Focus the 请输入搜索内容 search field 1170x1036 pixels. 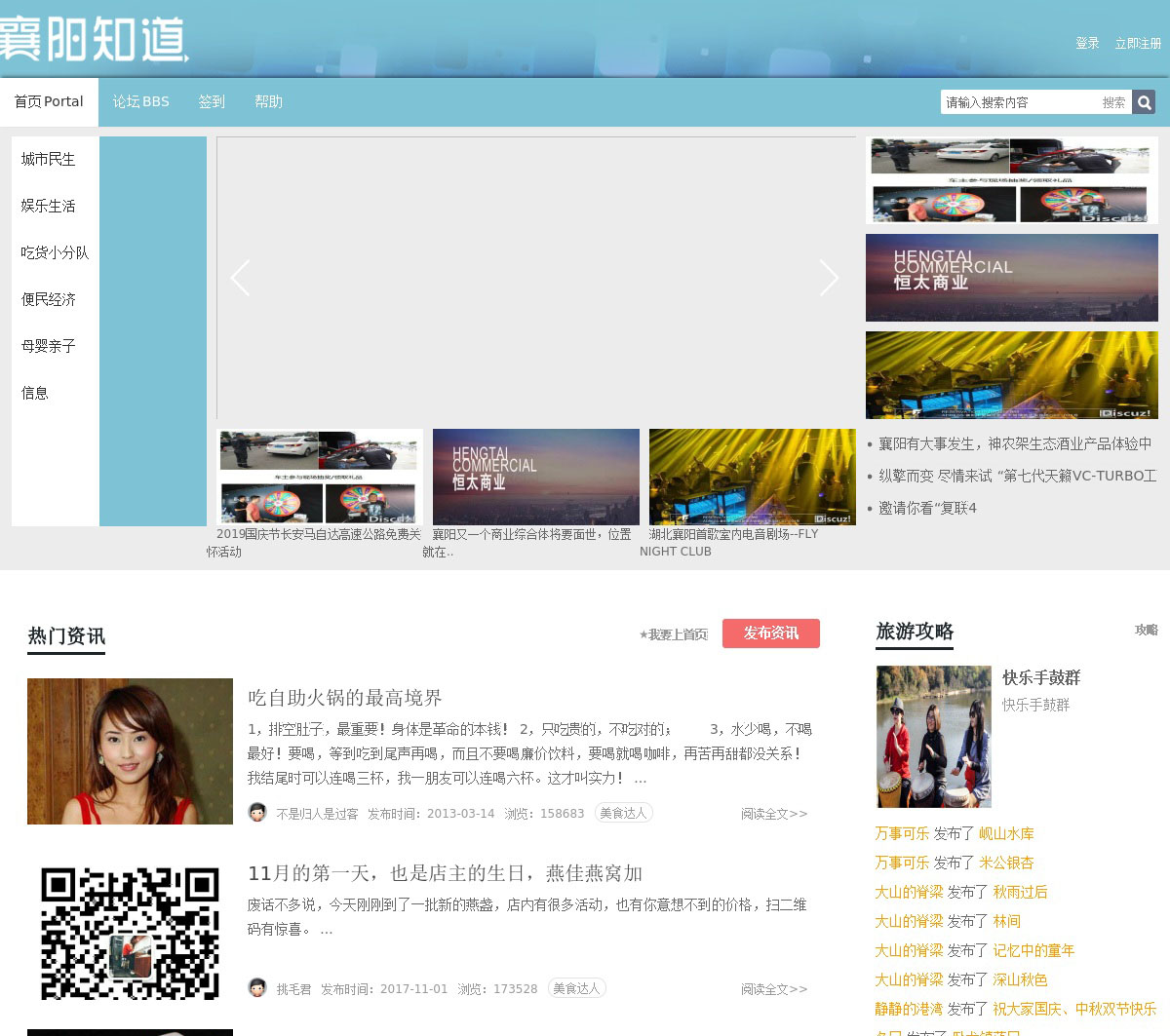(x=1019, y=102)
